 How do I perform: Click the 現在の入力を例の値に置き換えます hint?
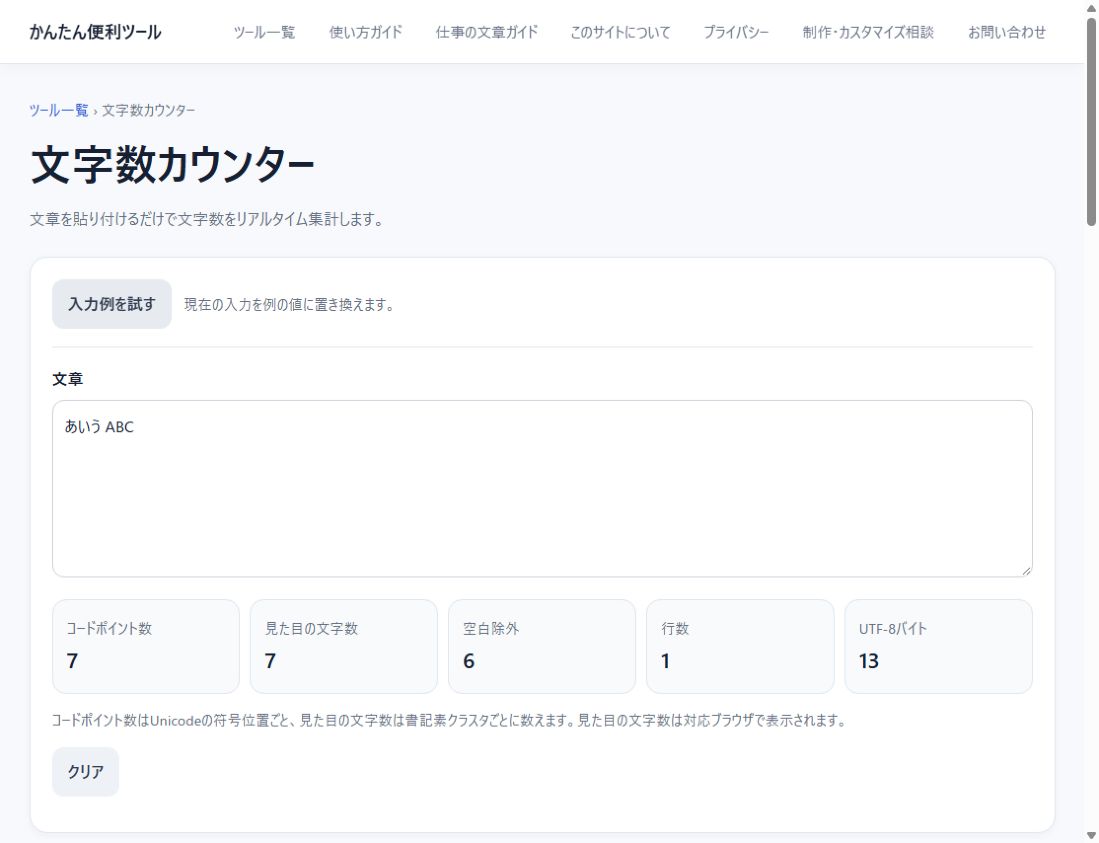(289, 305)
